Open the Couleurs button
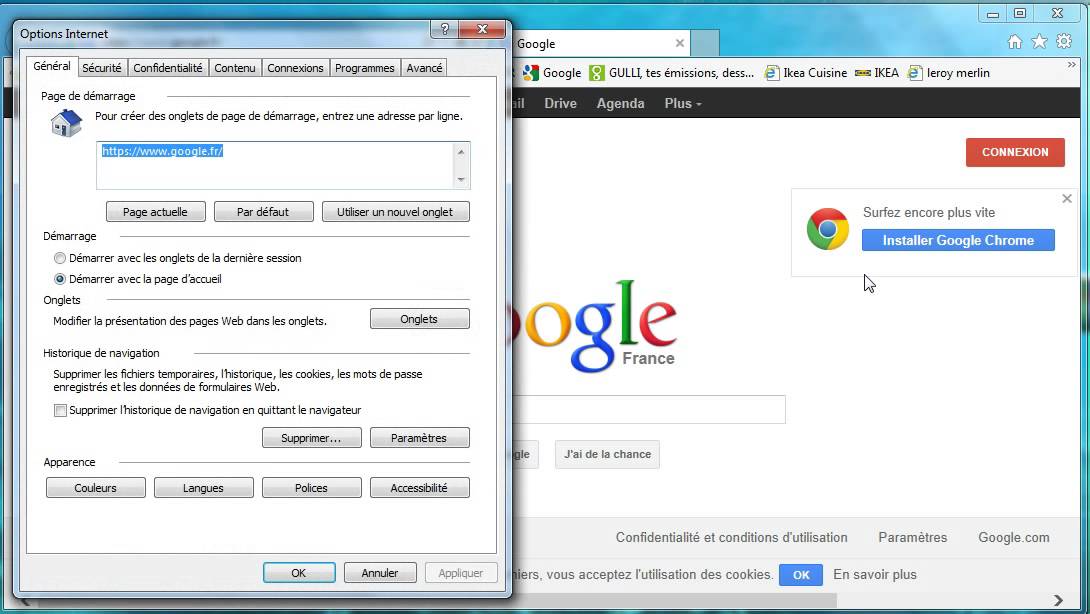 pyautogui.click(x=96, y=488)
